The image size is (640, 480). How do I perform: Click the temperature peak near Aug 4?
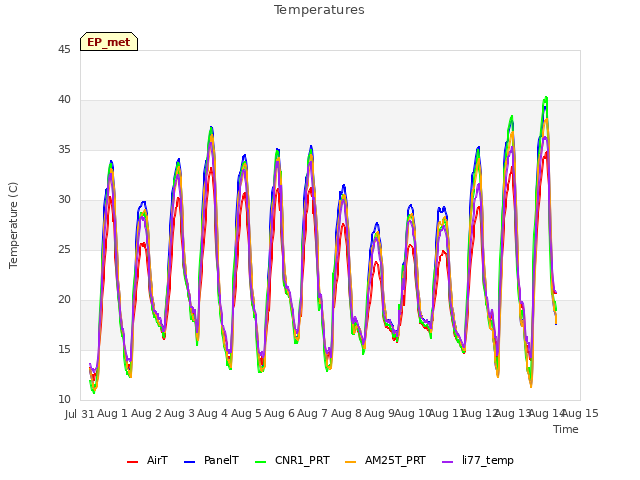(211, 128)
